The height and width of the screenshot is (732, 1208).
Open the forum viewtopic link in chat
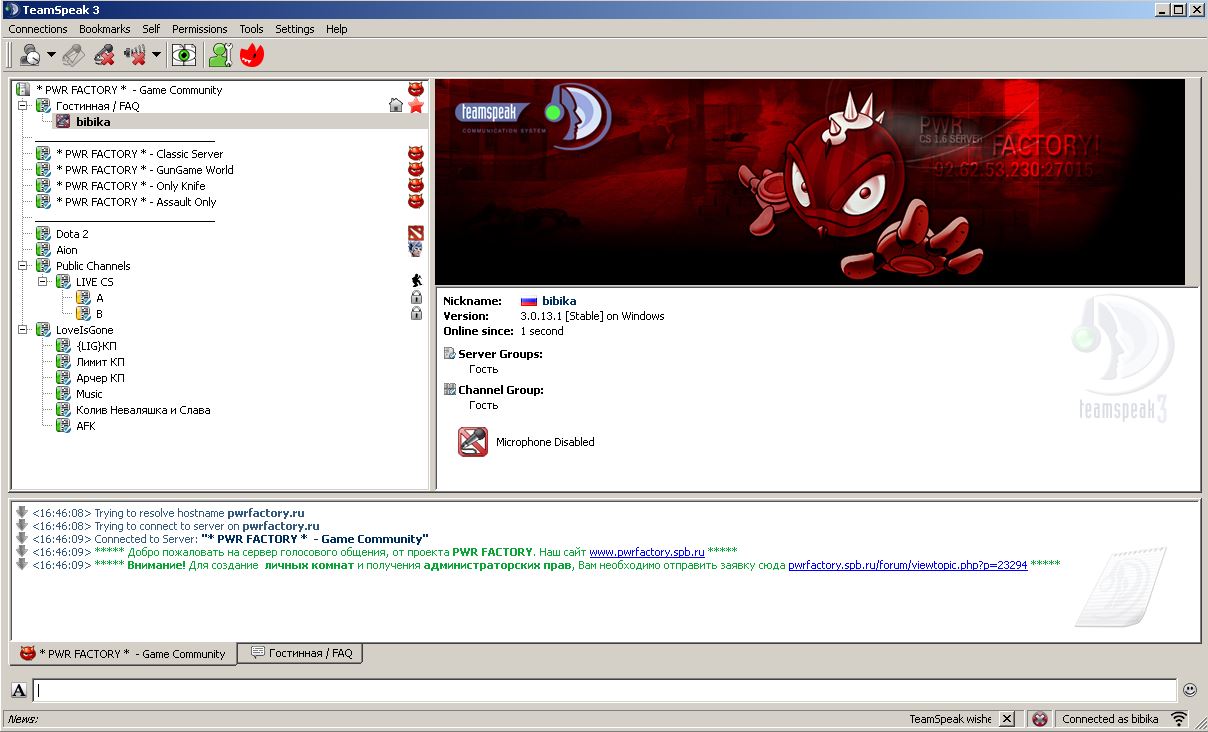coord(907,565)
